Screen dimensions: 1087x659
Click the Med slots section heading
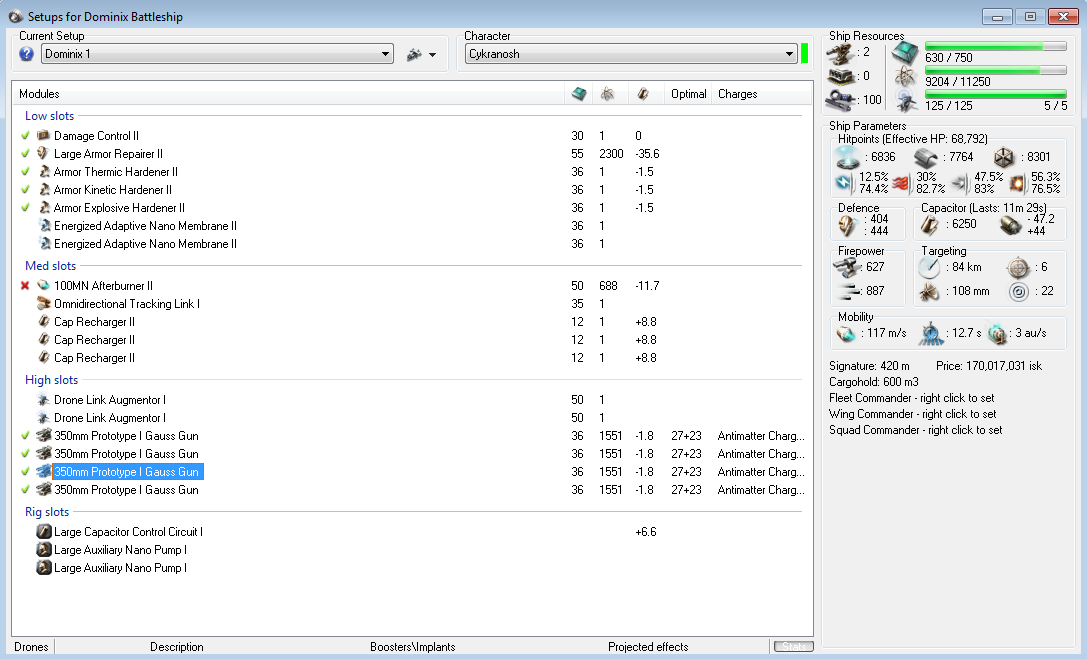(x=51, y=266)
